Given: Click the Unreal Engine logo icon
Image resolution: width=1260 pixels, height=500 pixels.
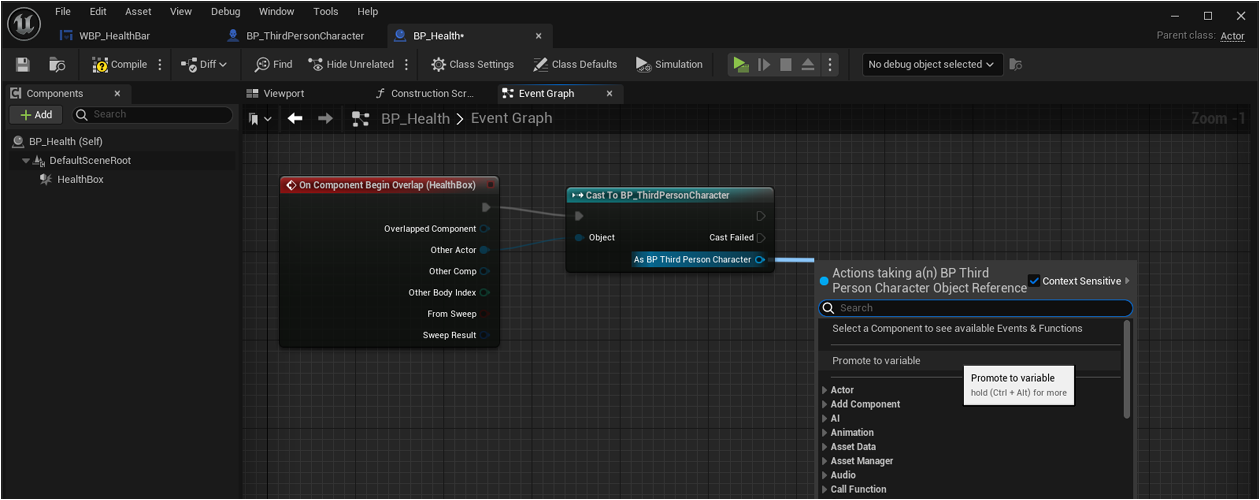Looking at the screenshot, I should tap(24, 22).
